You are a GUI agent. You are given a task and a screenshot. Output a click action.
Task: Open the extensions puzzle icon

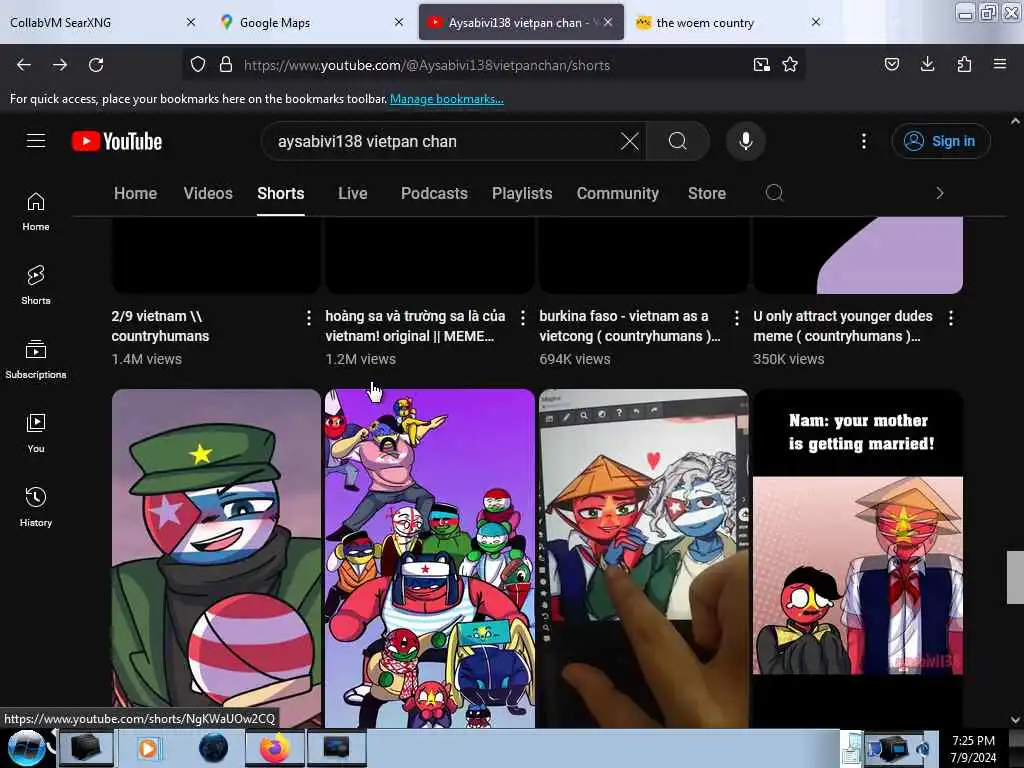964,64
